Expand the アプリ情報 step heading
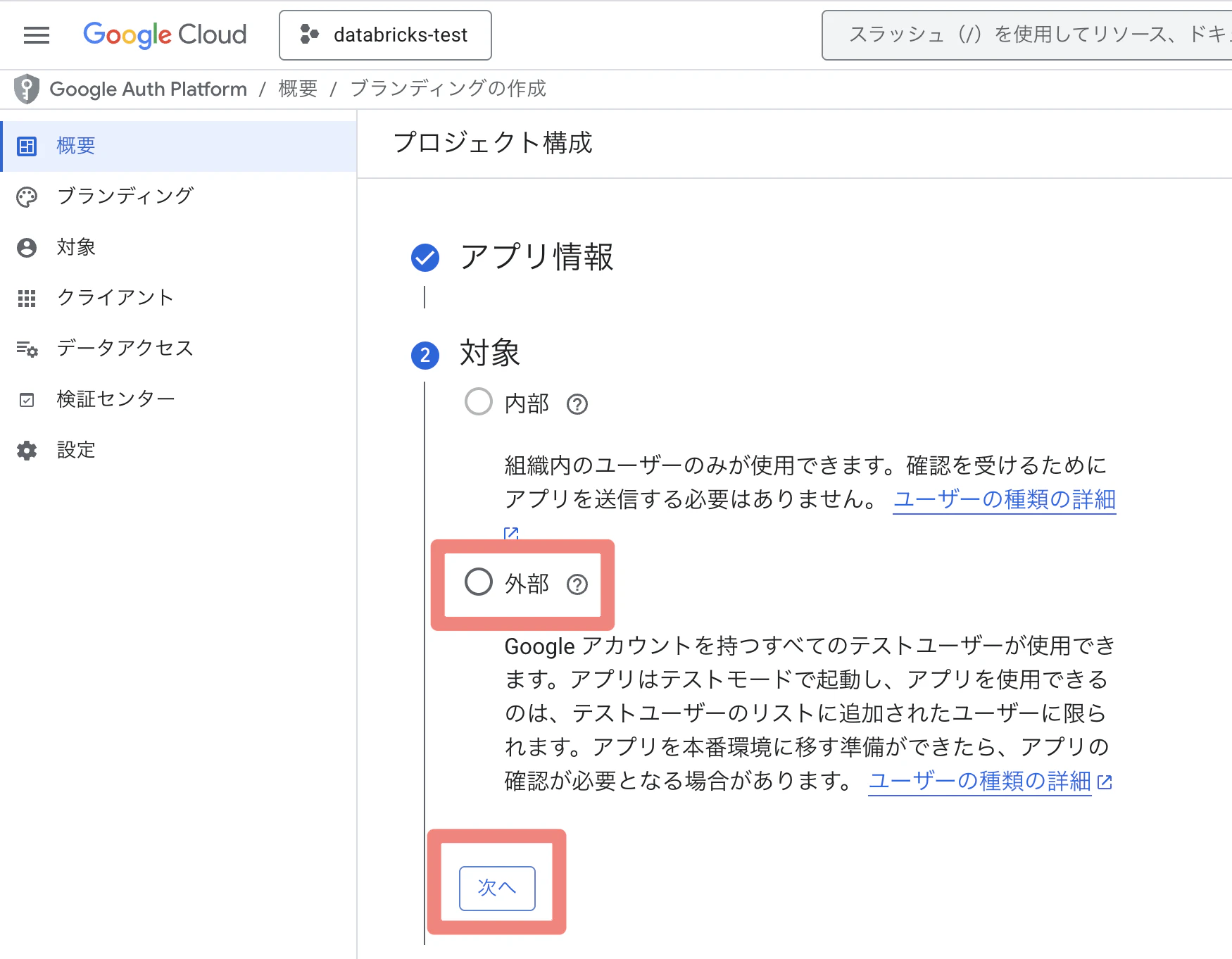Image resolution: width=1232 pixels, height=959 pixels. [537, 257]
